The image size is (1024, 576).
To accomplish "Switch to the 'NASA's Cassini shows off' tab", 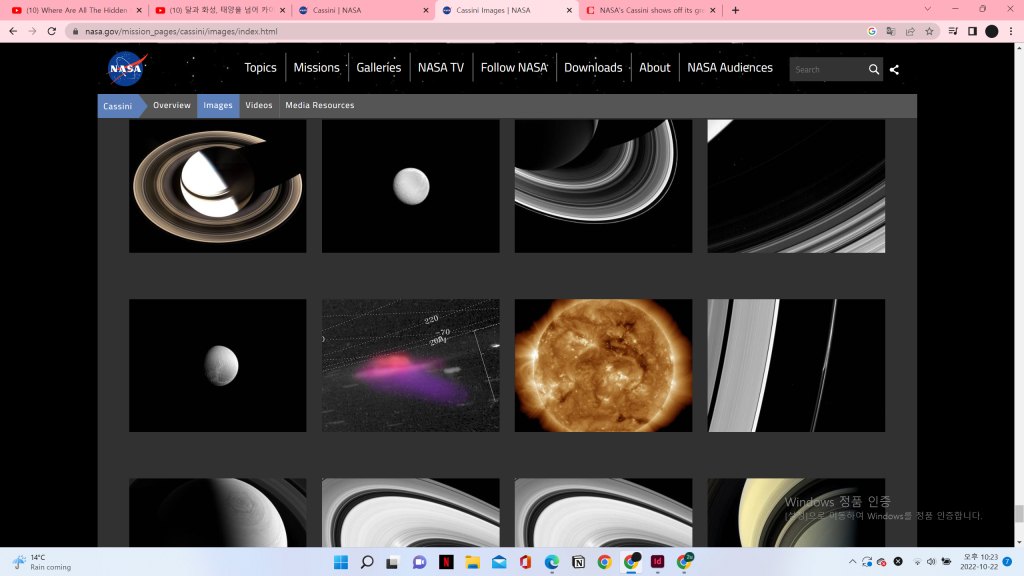I will tap(650, 10).
